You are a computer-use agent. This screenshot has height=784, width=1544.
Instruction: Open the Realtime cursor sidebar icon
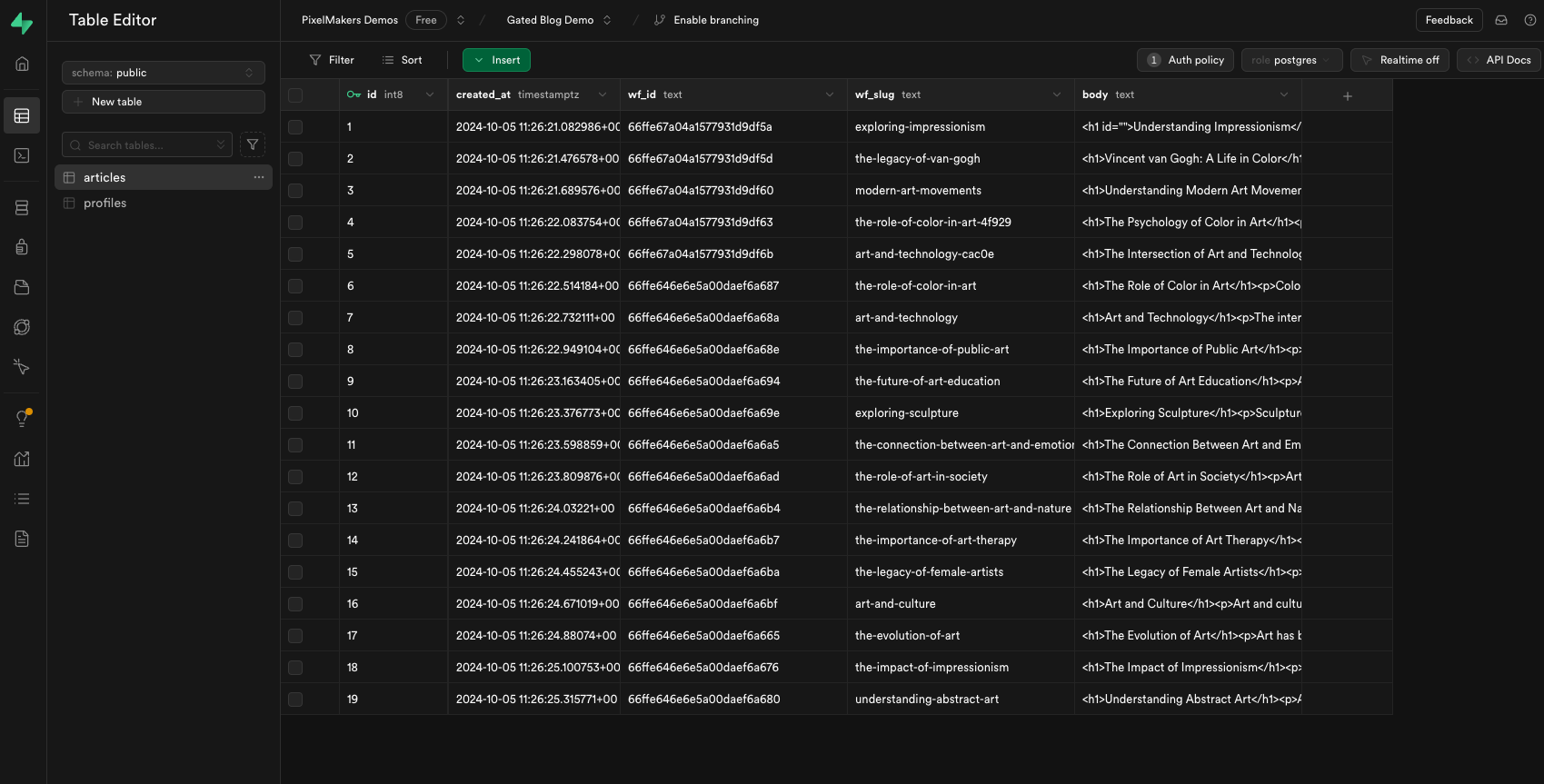click(22, 367)
